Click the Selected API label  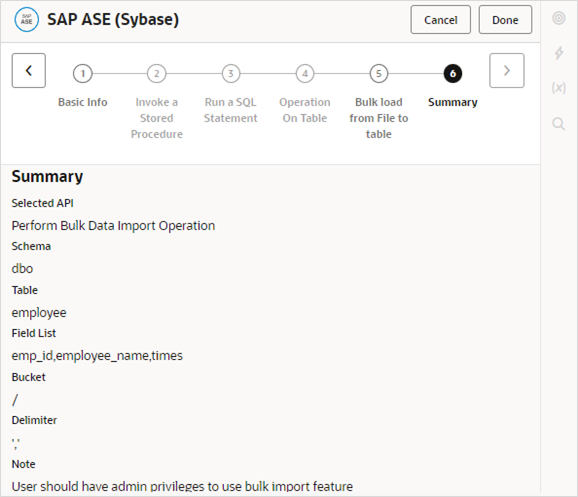[42, 203]
